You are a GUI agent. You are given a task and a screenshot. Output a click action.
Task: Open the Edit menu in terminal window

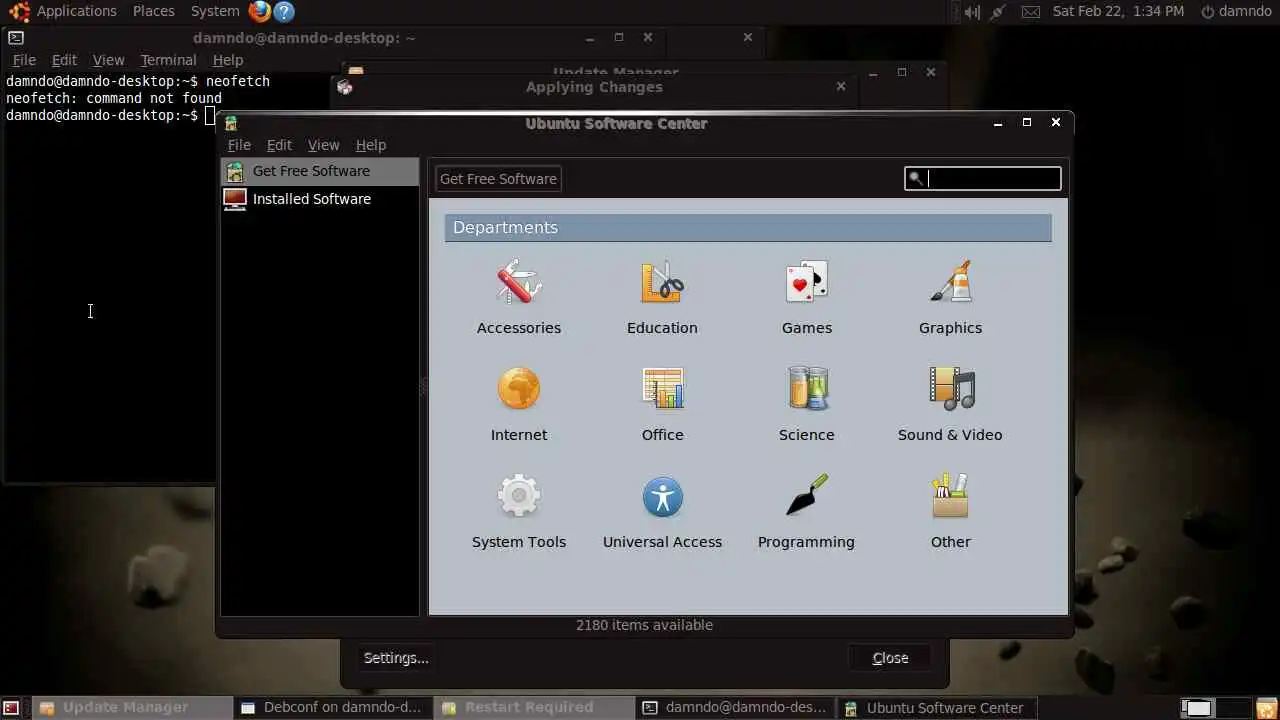[x=64, y=60]
